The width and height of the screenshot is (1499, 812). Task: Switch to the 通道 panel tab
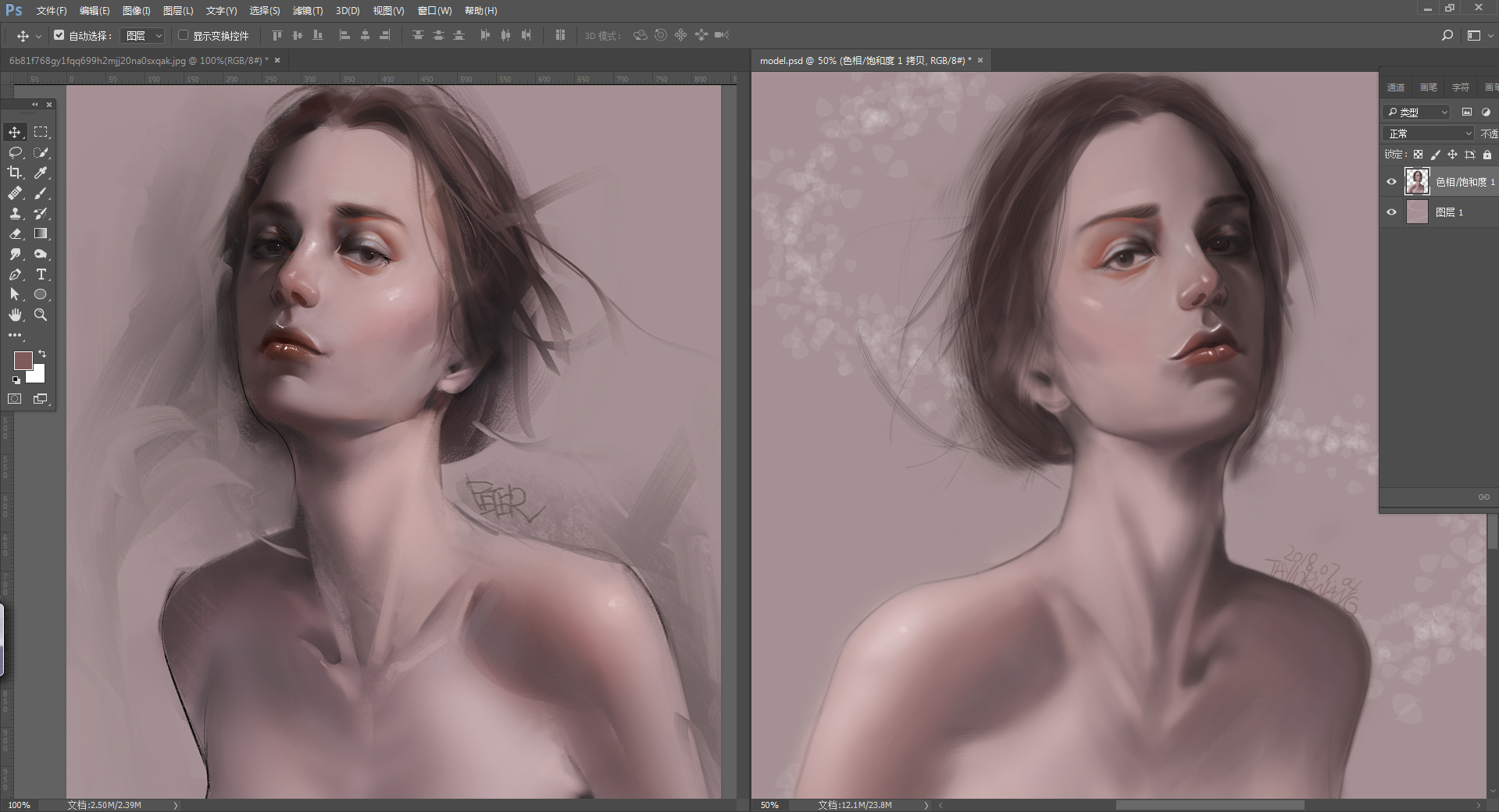click(1395, 87)
